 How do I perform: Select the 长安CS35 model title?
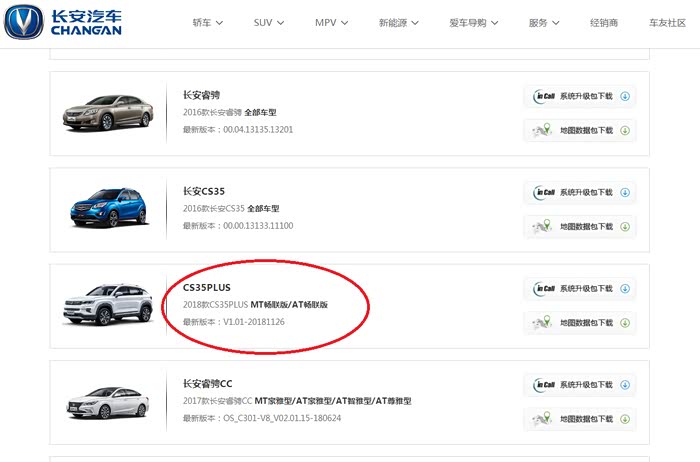click(204, 191)
